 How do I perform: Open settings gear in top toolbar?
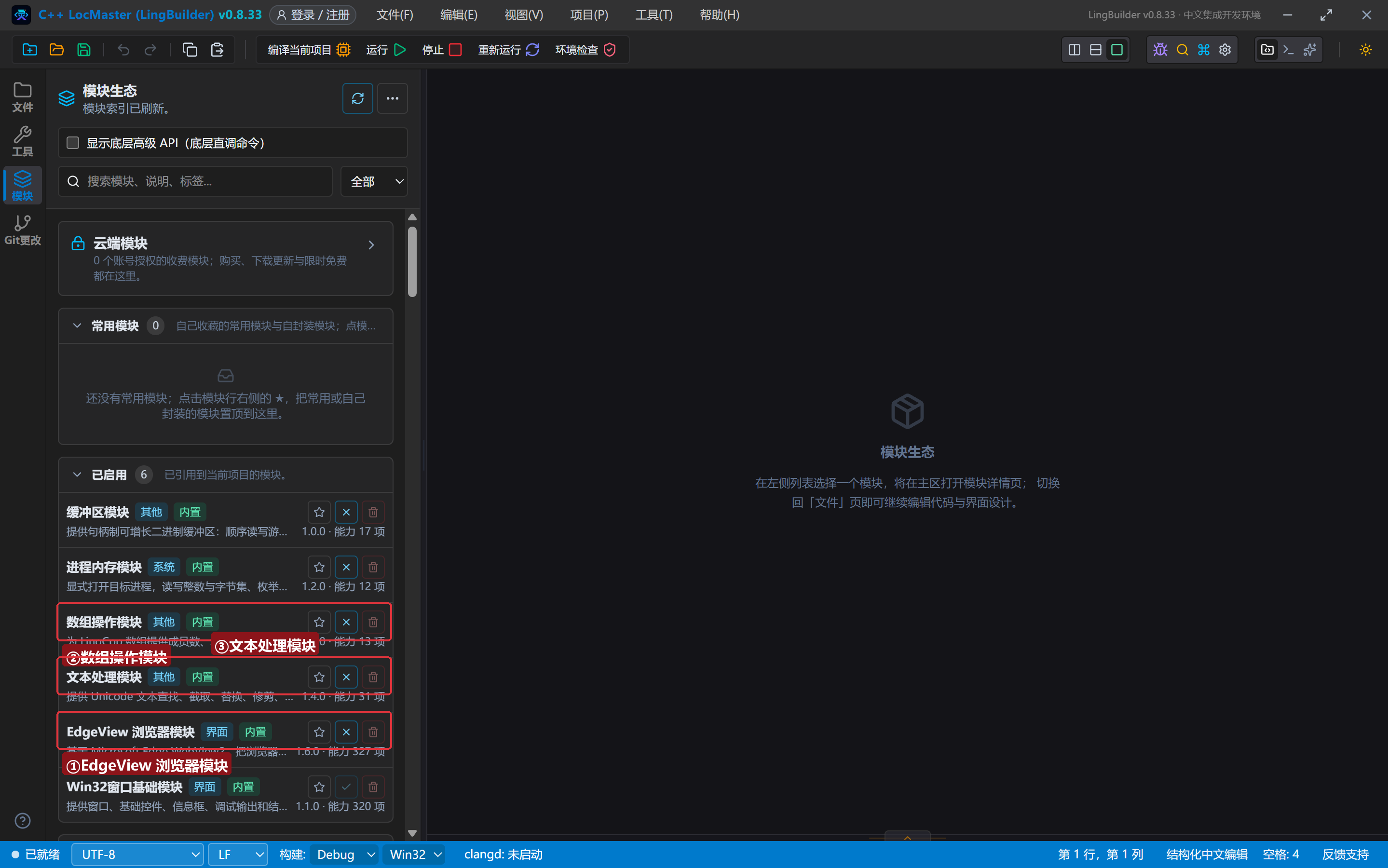1225,50
